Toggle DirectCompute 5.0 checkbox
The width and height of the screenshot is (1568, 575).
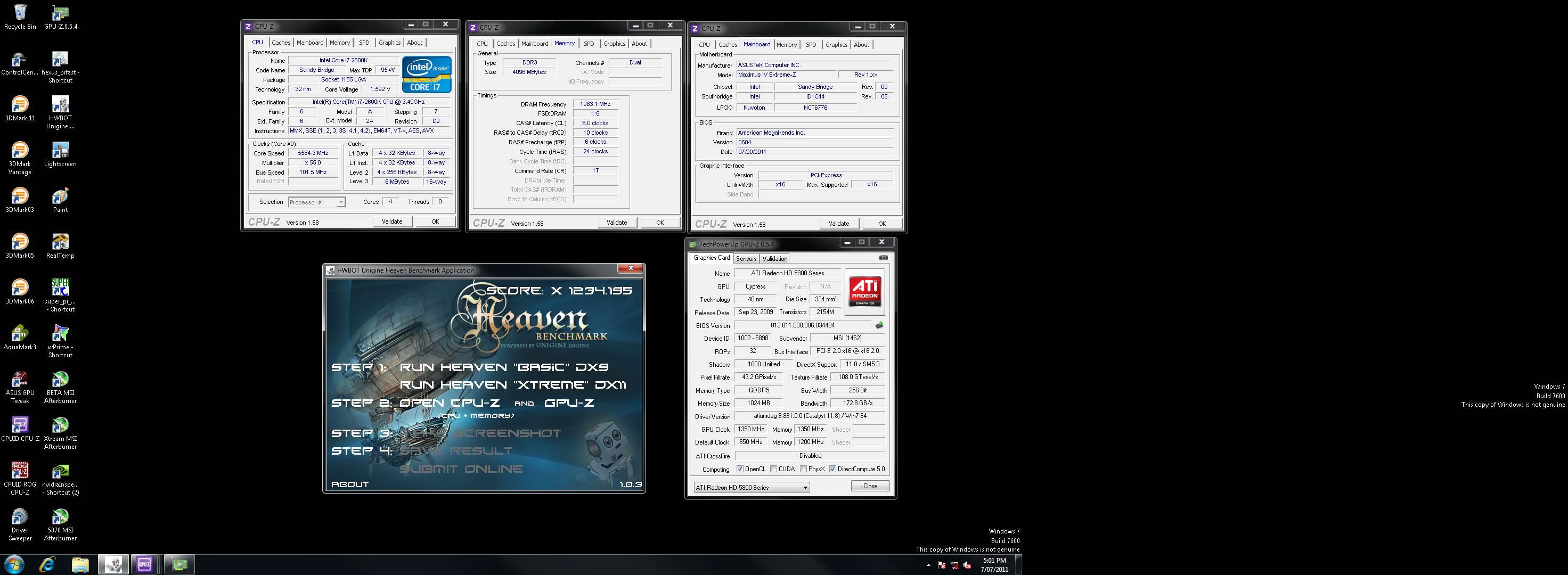coord(832,469)
